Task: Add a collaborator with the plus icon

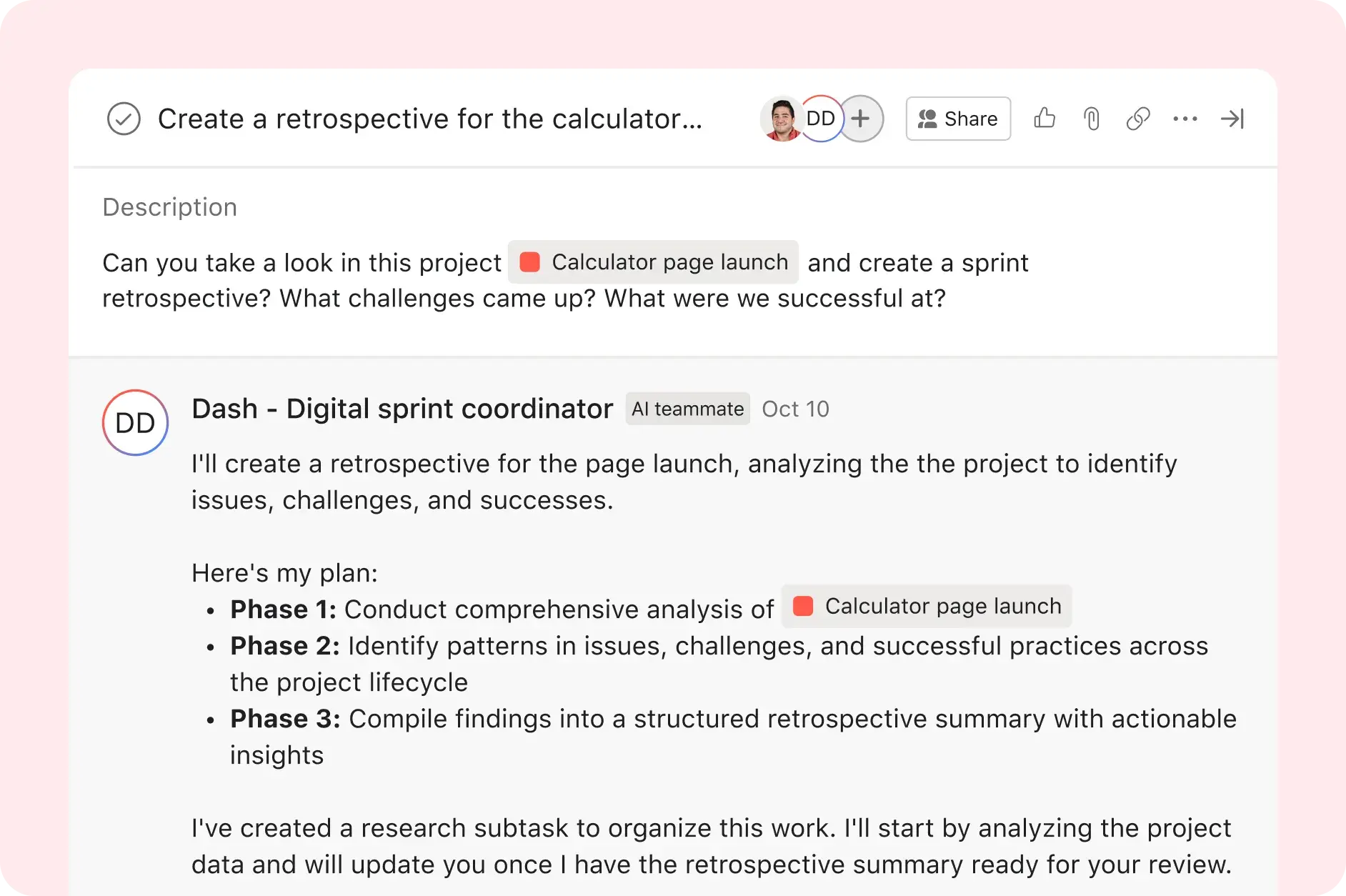Action: click(x=861, y=119)
